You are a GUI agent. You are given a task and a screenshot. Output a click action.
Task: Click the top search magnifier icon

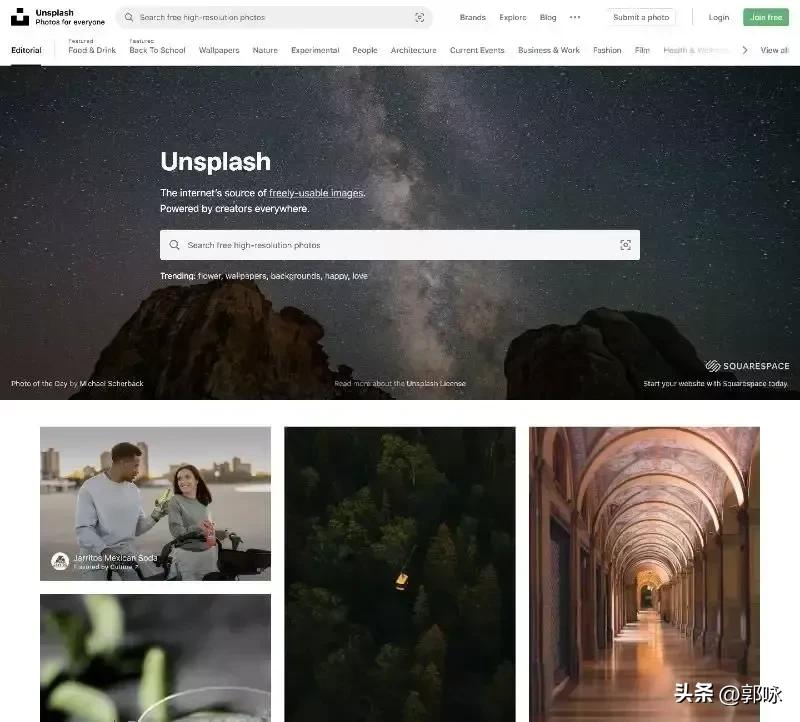[x=129, y=17]
